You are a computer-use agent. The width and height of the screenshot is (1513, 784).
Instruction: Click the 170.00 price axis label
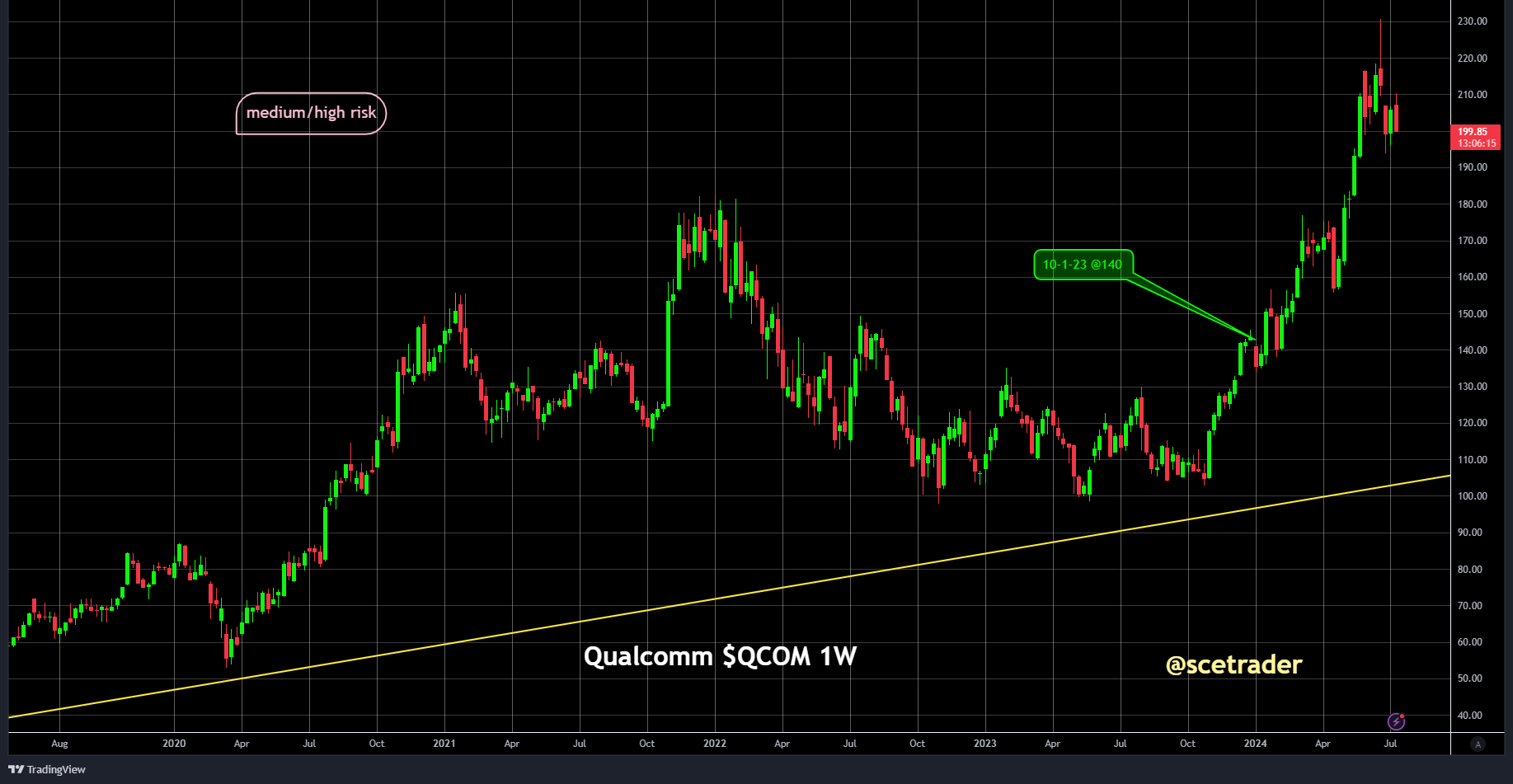1473,241
